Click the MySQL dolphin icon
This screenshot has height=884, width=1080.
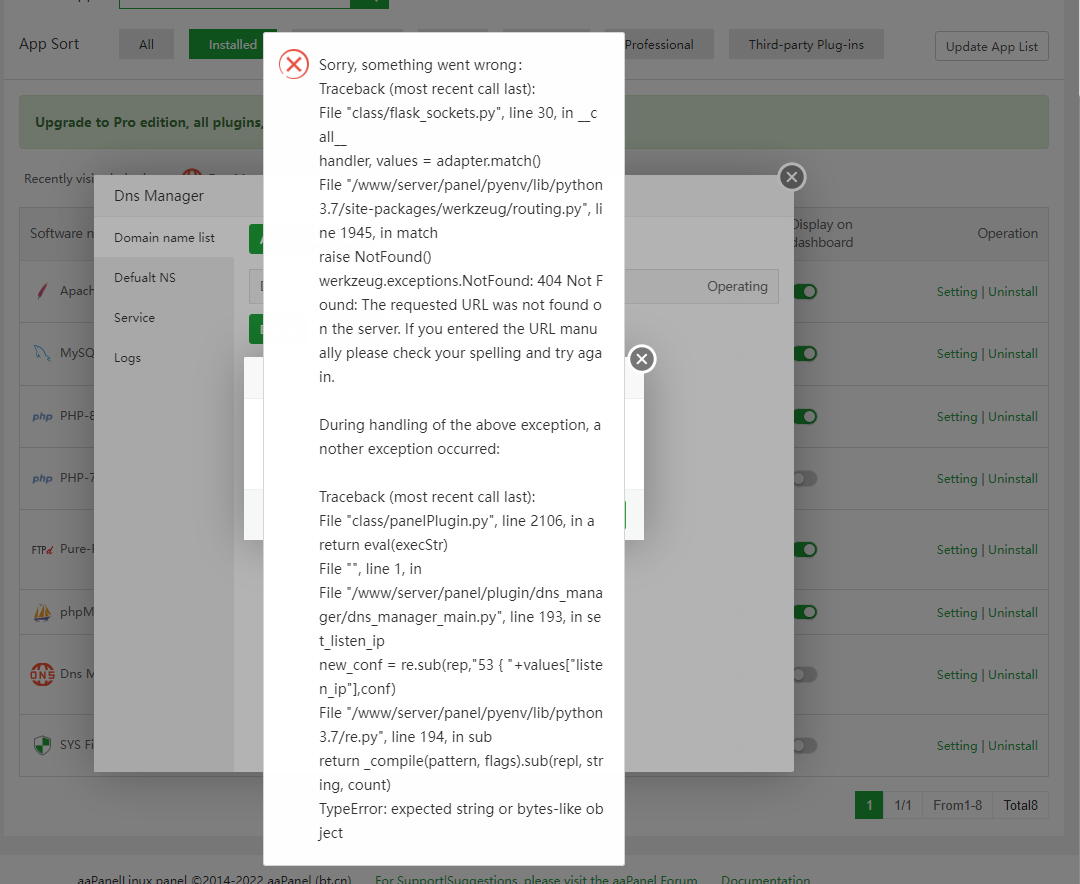coord(42,353)
